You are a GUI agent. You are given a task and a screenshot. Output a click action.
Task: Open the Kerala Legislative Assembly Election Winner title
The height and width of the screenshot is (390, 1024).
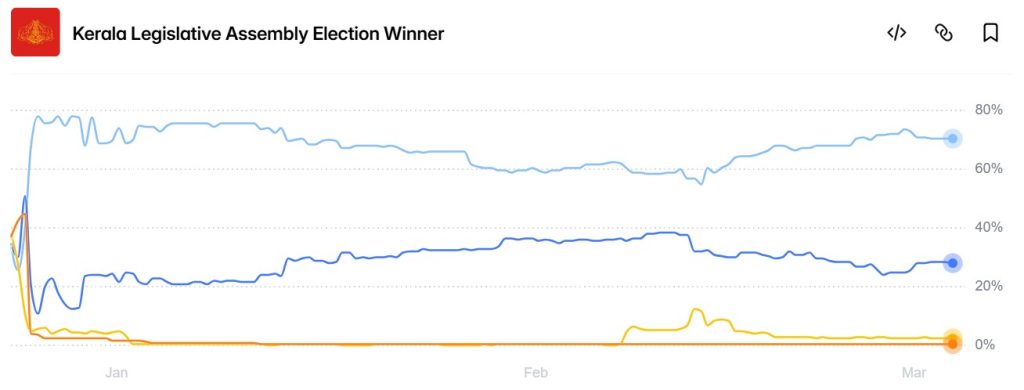point(258,34)
